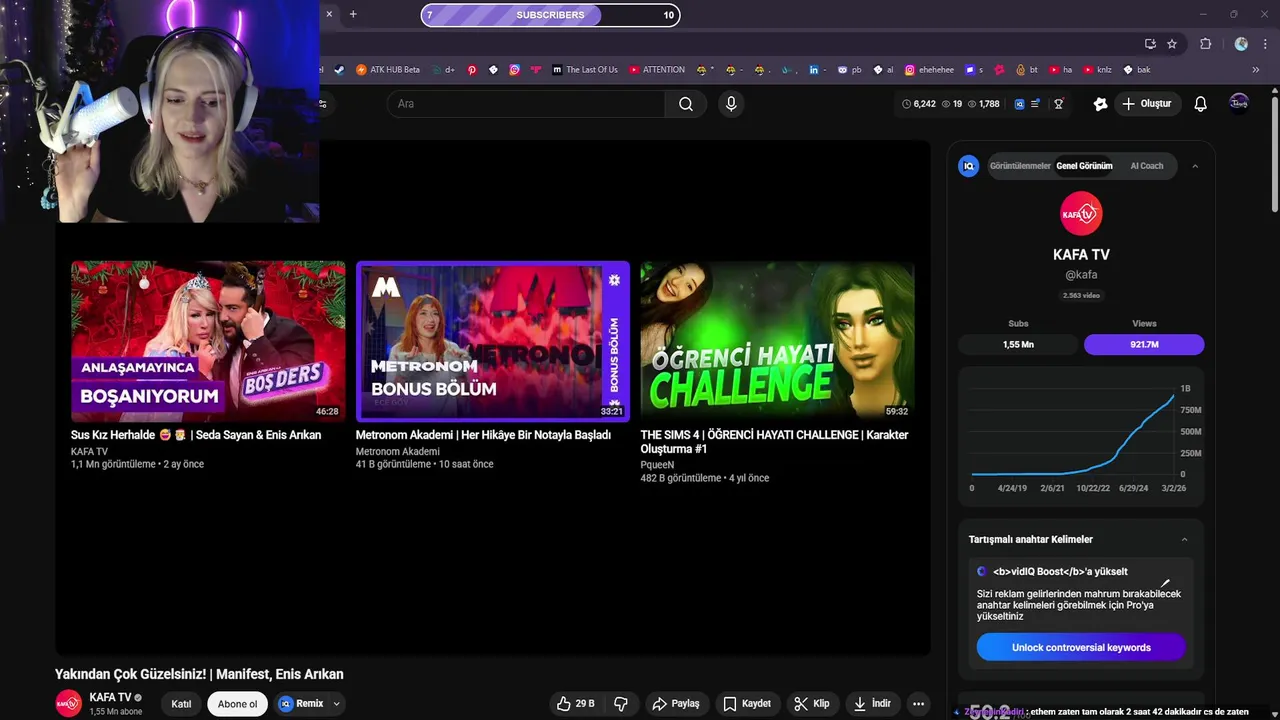Click the KAFA TV logo in vidIQ panel
1280x720 pixels.
tap(1081, 214)
